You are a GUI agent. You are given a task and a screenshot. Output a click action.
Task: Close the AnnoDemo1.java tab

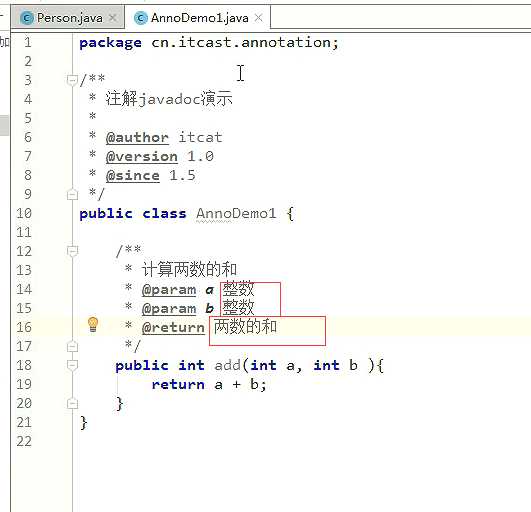(x=258, y=18)
